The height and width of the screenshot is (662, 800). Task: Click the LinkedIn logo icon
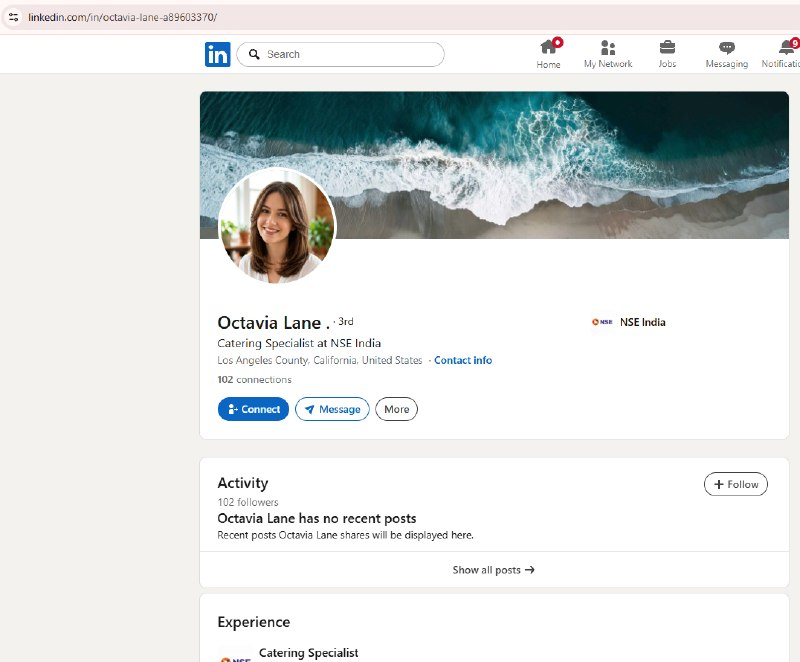[218, 55]
